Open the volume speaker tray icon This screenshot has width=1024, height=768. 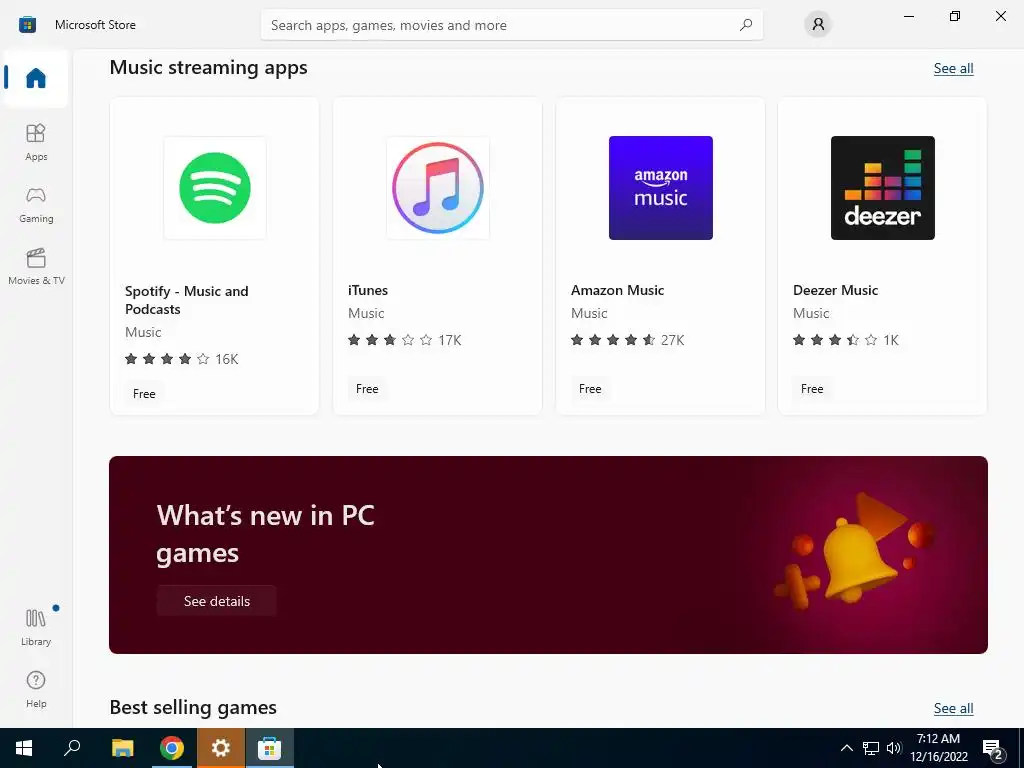coord(894,748)
